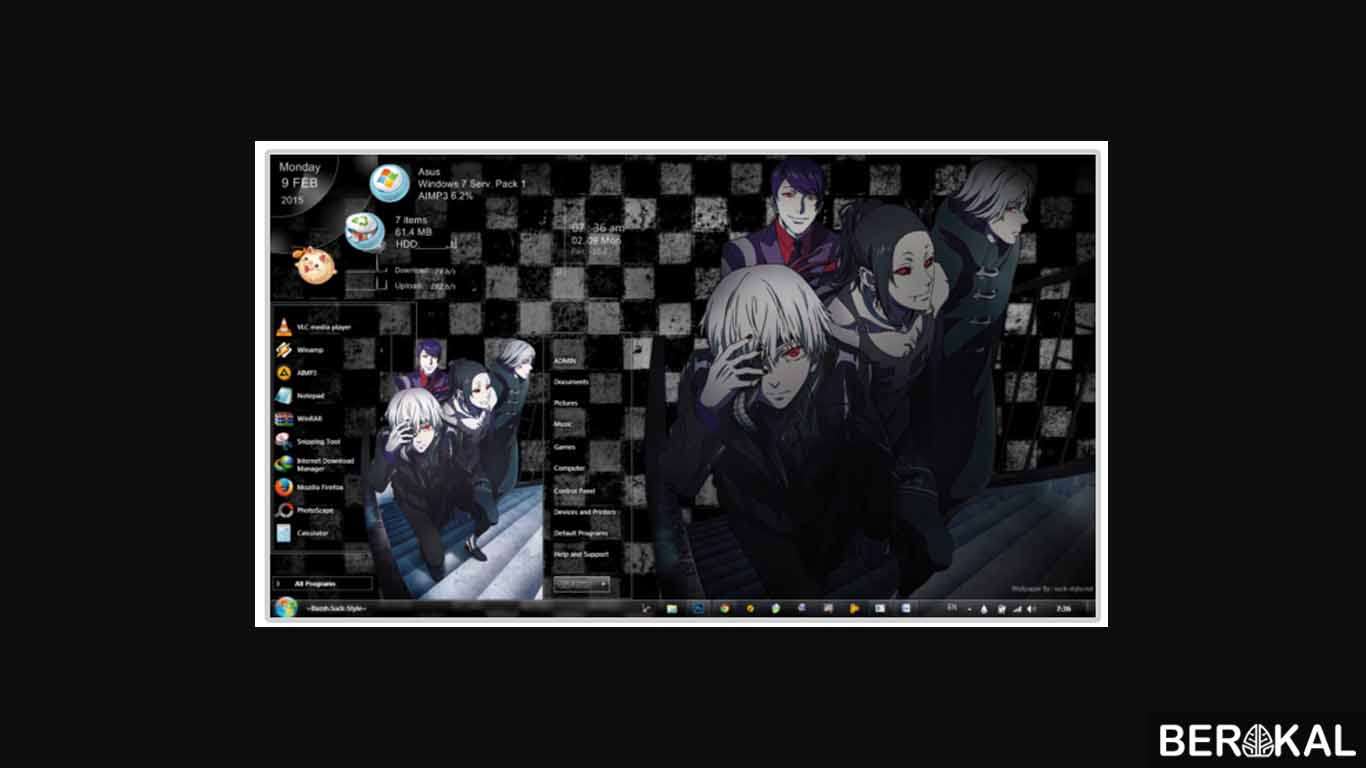The width and height of the screenshot is (1366, 768).
Task: Click the Start orb on the taskbar
Action: pos(286,608)
